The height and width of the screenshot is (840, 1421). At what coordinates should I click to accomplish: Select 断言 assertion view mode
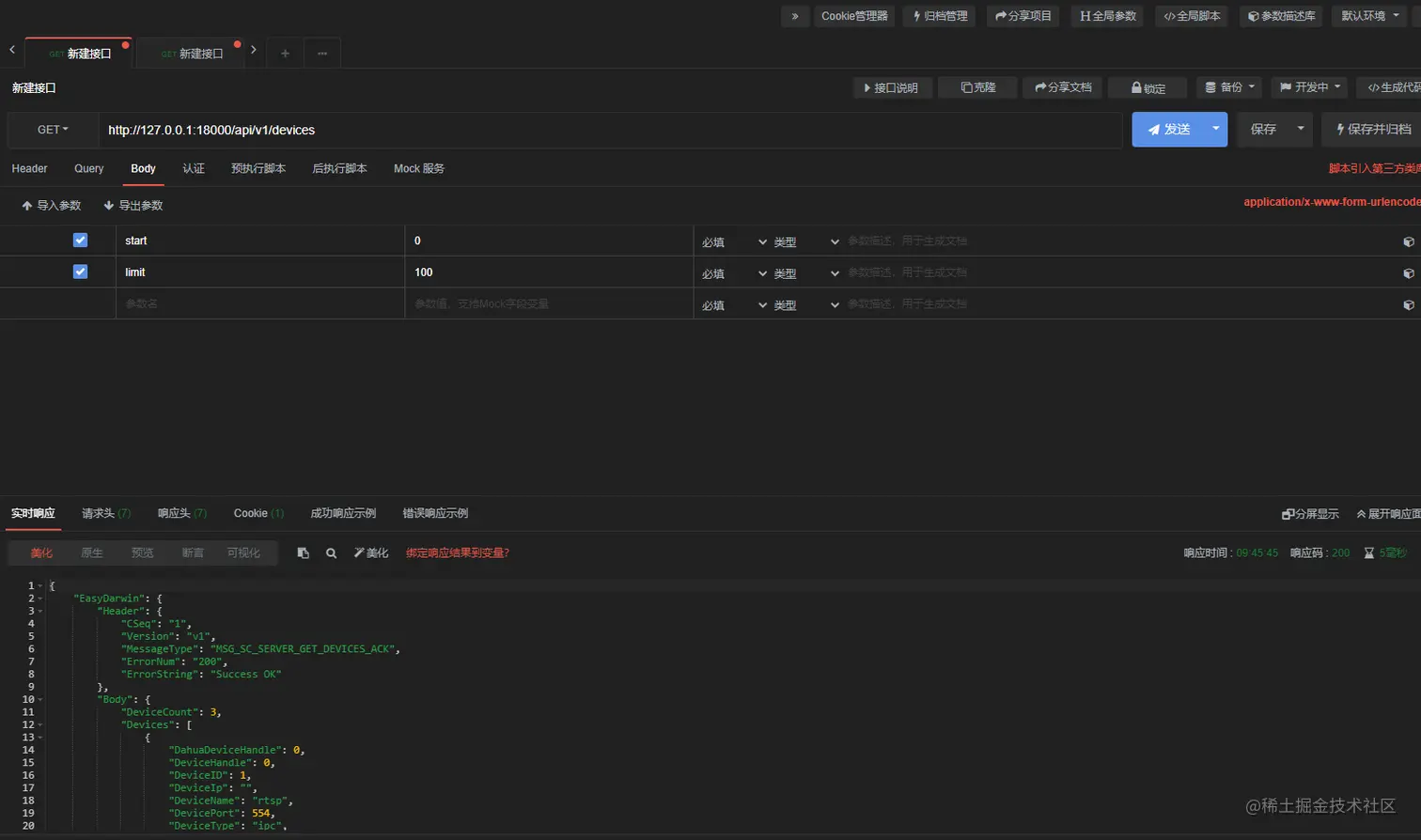click(x=193, y=553)
